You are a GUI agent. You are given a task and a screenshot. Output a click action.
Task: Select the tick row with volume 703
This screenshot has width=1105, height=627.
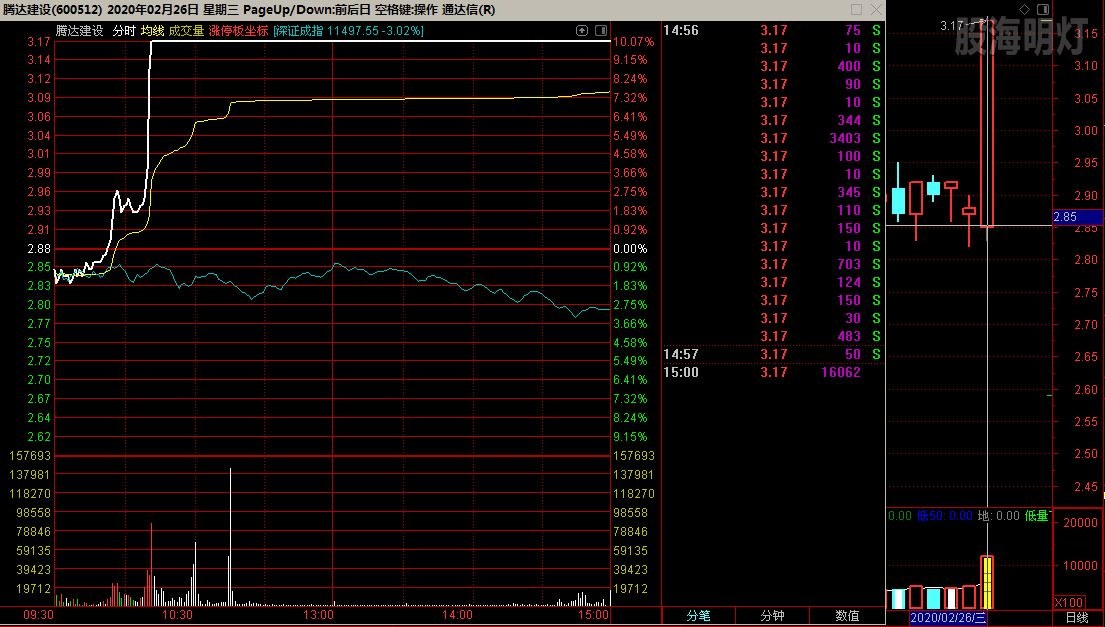772,264
